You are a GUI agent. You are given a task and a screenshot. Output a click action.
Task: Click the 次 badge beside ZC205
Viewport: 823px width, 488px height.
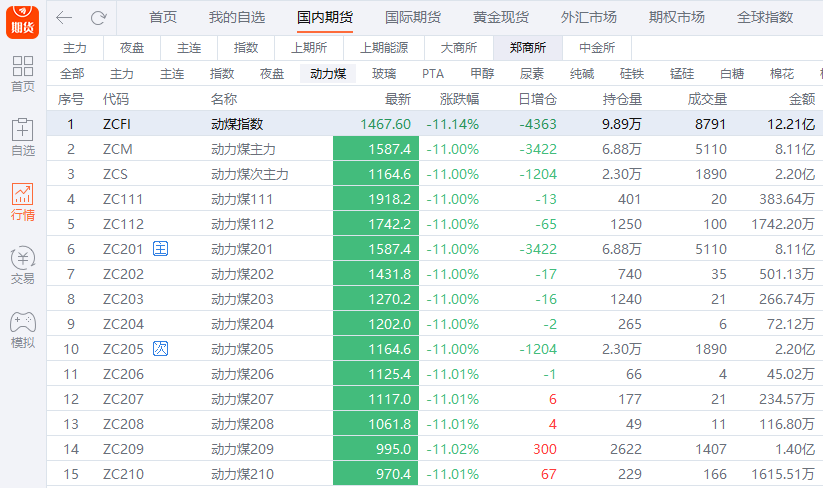click(x=160, y=349)
